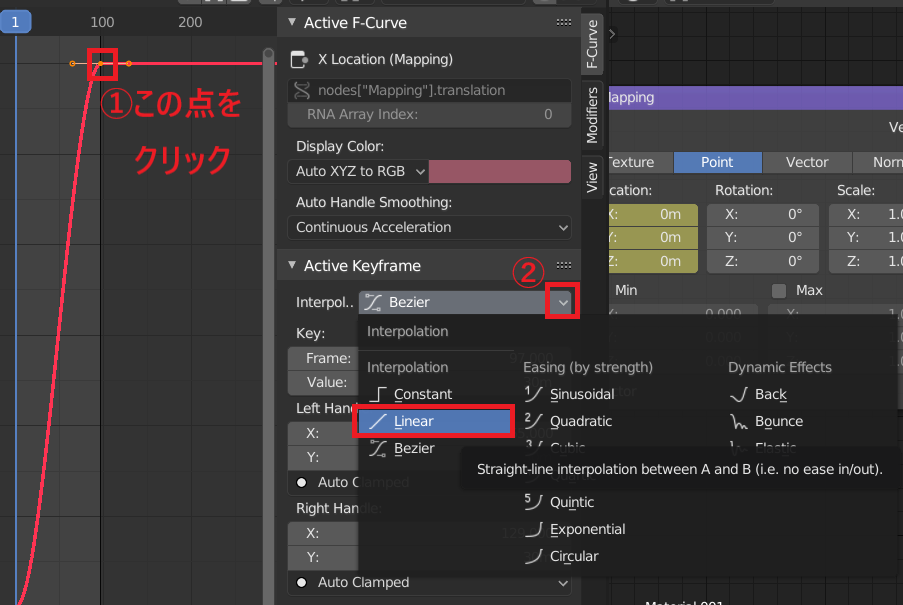This screenshot has height=605, width=903.
Task: Enable the Max checkbox in Mapping node
Action: click(779, 291)
